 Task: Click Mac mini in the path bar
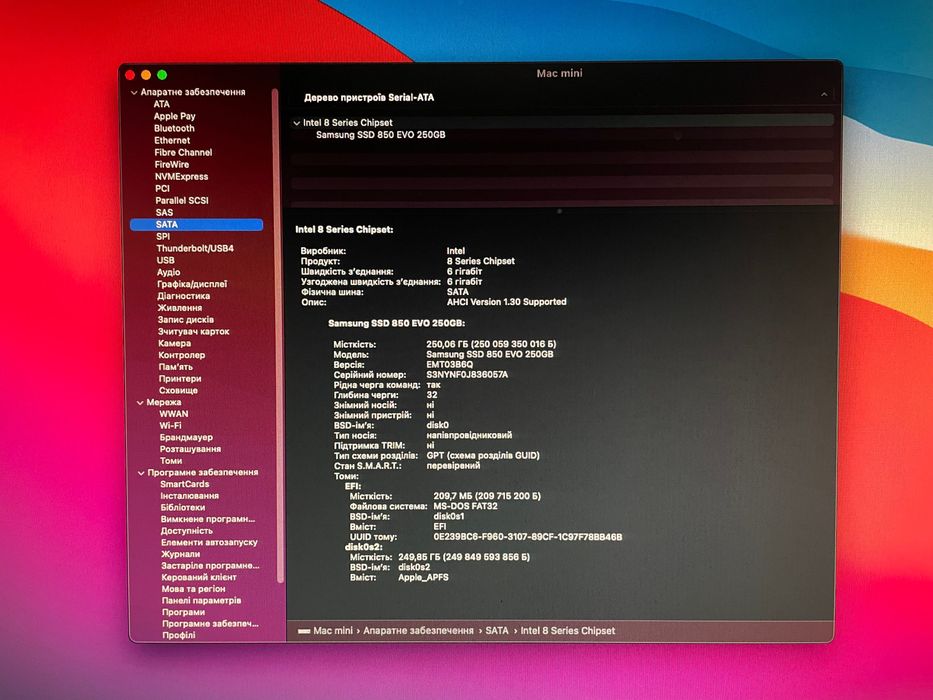click(x=333, y=631)
